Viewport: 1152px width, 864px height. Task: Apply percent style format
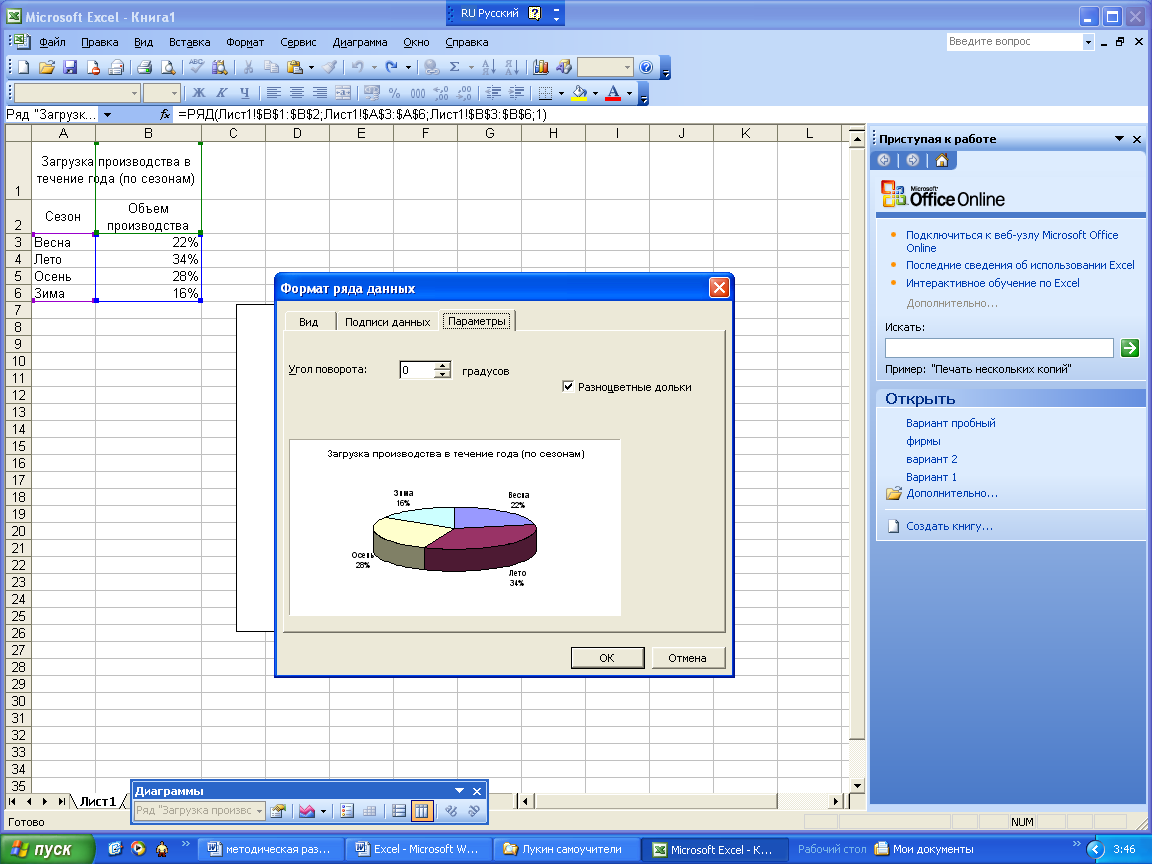click(x=395, y=93)
